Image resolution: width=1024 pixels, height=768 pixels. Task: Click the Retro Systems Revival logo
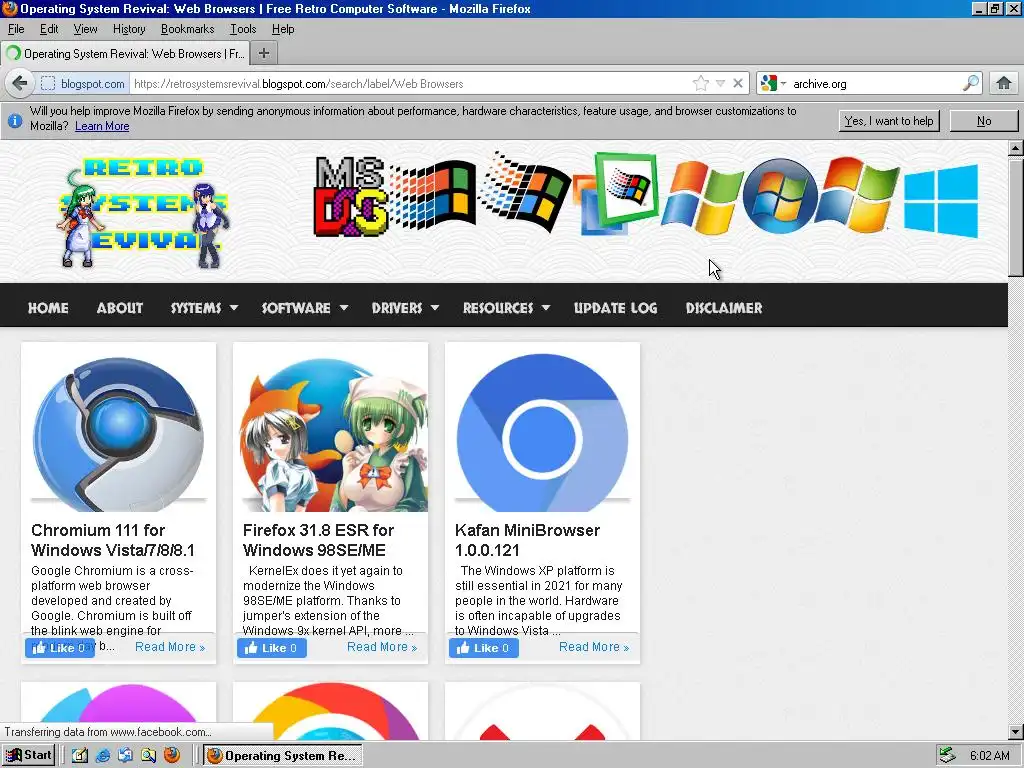144,213
